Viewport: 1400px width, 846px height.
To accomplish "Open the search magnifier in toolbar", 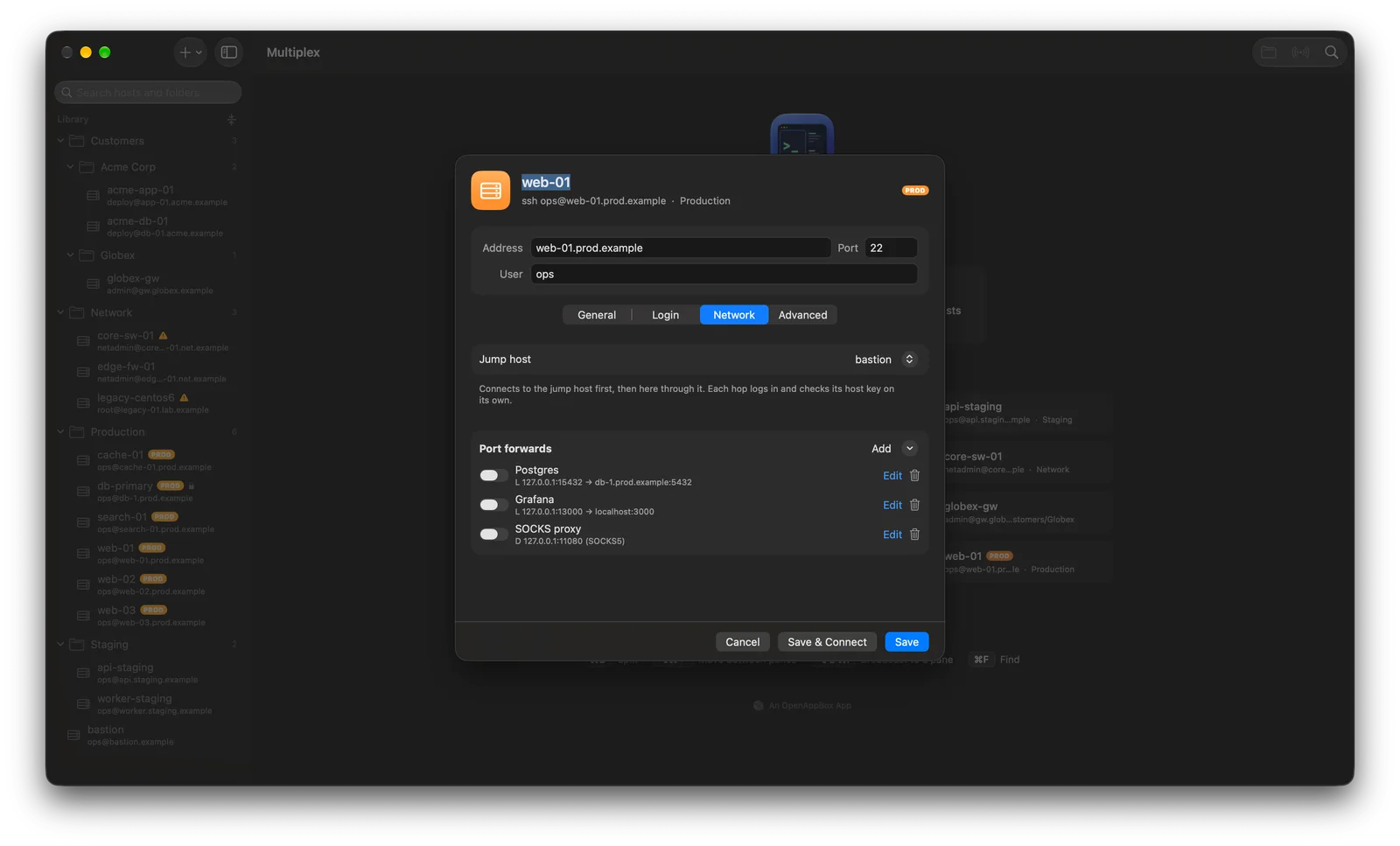I will coord(1331,52).
